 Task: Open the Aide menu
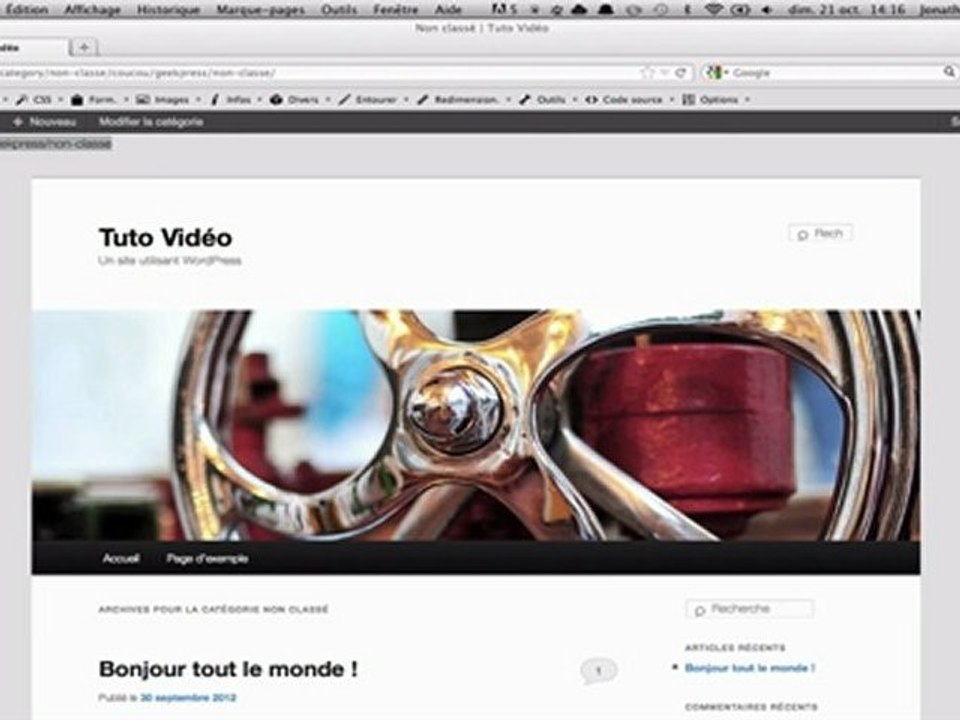448,9
